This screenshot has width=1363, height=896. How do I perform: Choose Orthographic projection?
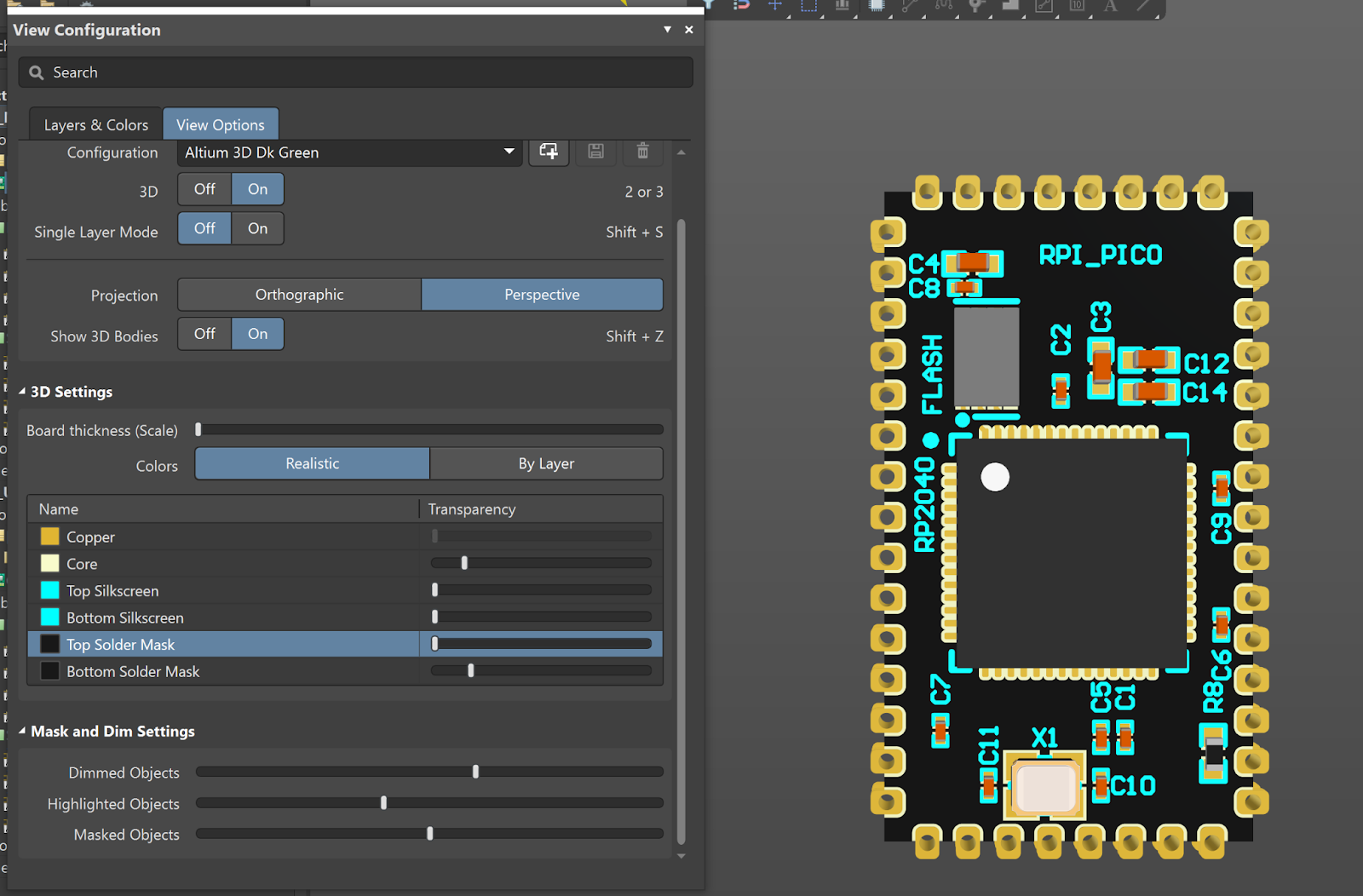(x=299, y=295)
